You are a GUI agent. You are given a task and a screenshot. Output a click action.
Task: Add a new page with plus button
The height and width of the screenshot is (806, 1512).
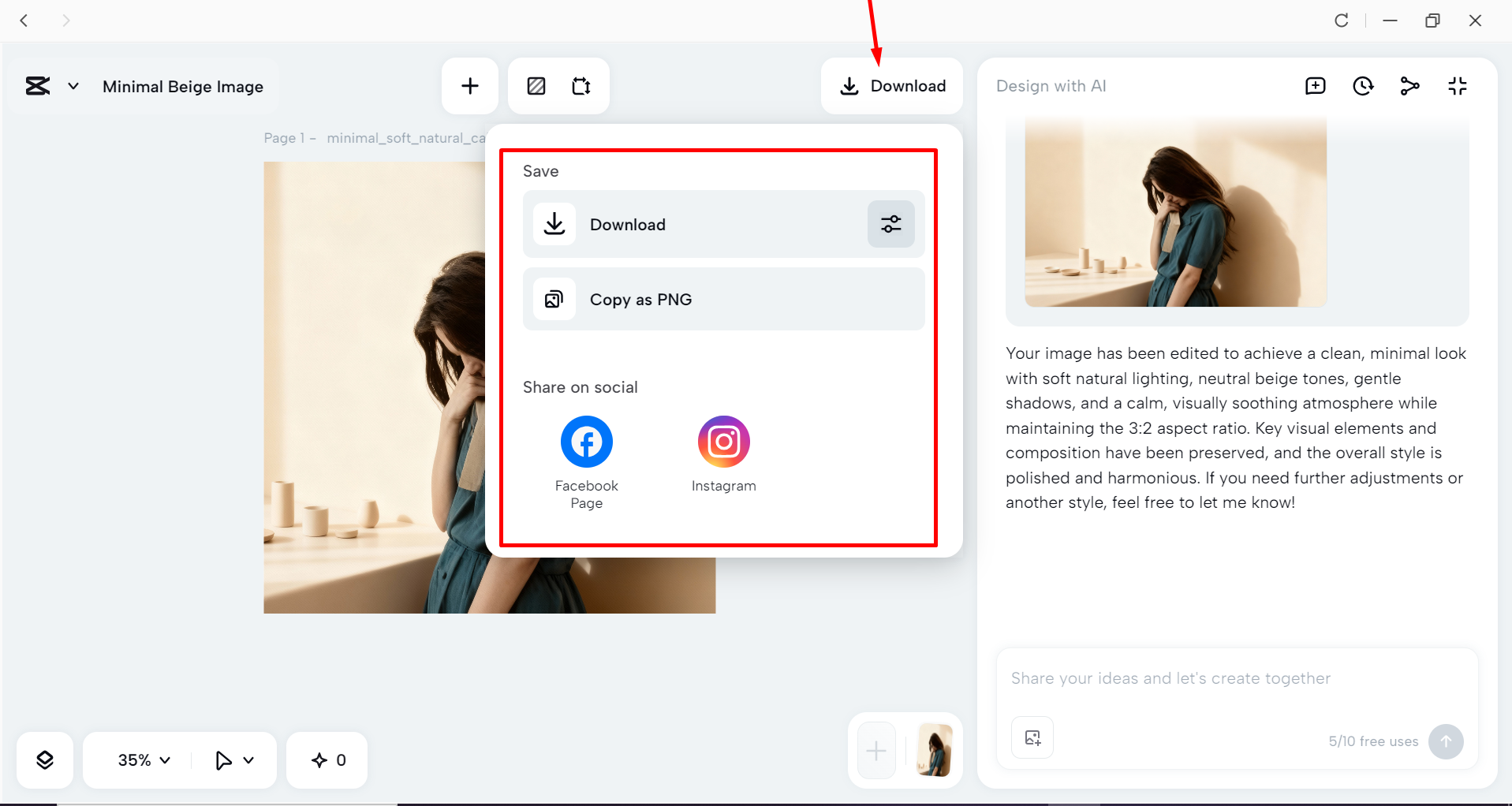pyautogui.click(x=876, y=751)
